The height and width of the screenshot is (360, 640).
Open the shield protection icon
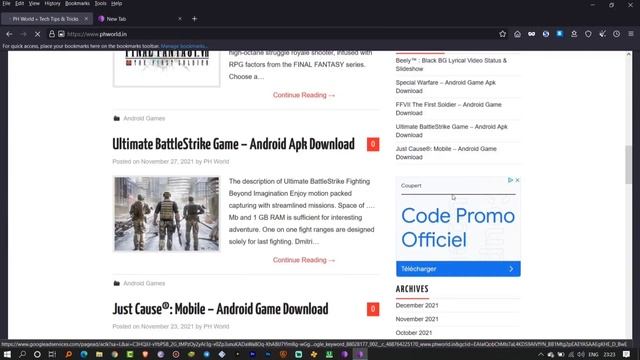(x=588, y=34)
